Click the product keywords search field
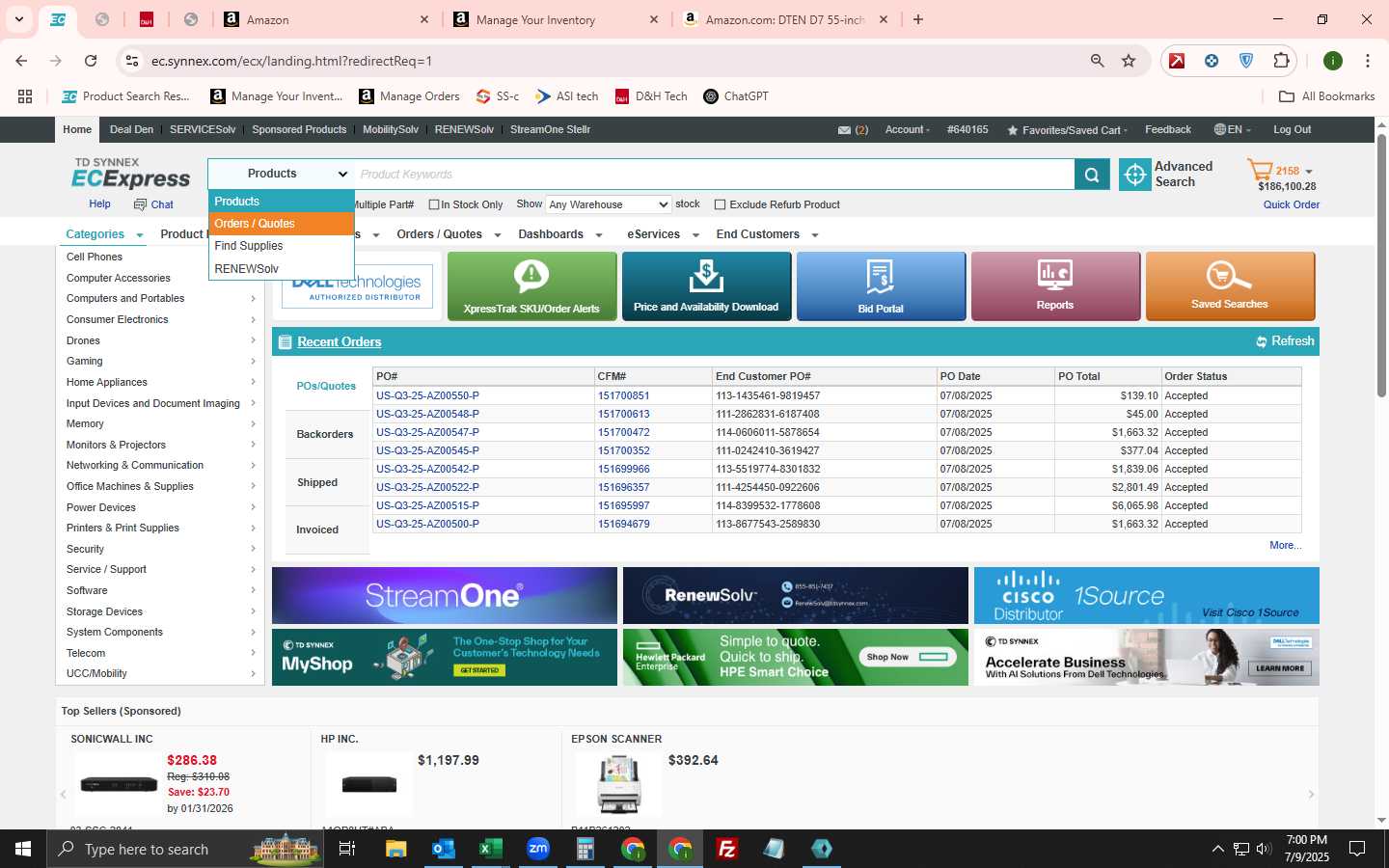Screen dimensions: 1389x868 (714, 175)
